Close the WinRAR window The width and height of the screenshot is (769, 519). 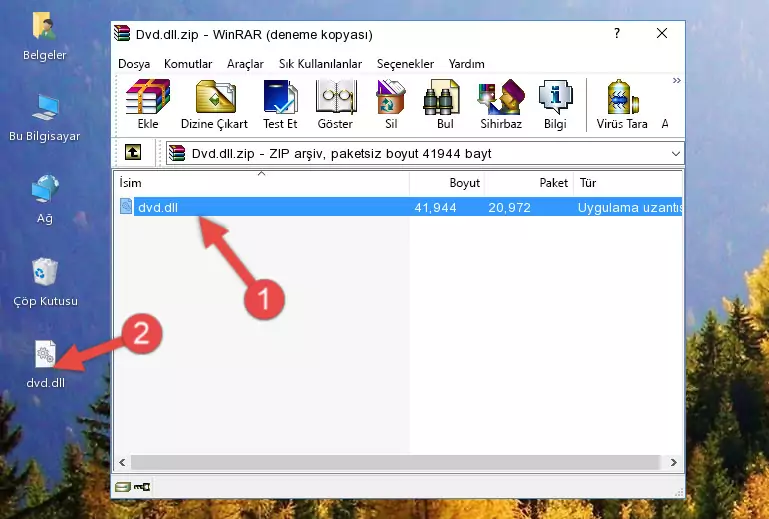point(662,33)
